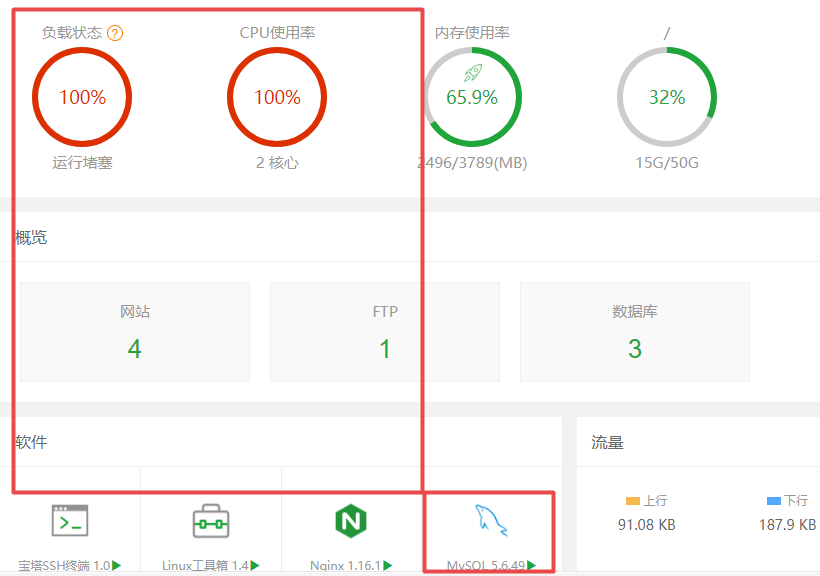
Task: Click the Linux工具箱 toolbox icon
Action: pos(210,520)
